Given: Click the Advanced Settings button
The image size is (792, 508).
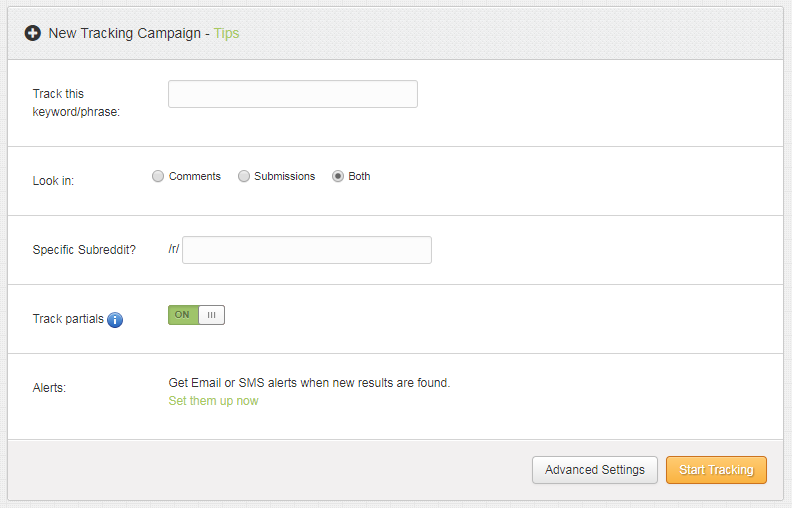Looking at the screenshot, I should (x=595, y=470).
